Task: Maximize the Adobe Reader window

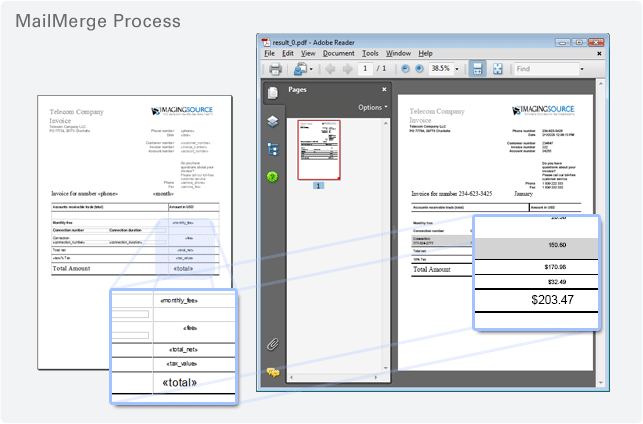Action: pos(579,43)
